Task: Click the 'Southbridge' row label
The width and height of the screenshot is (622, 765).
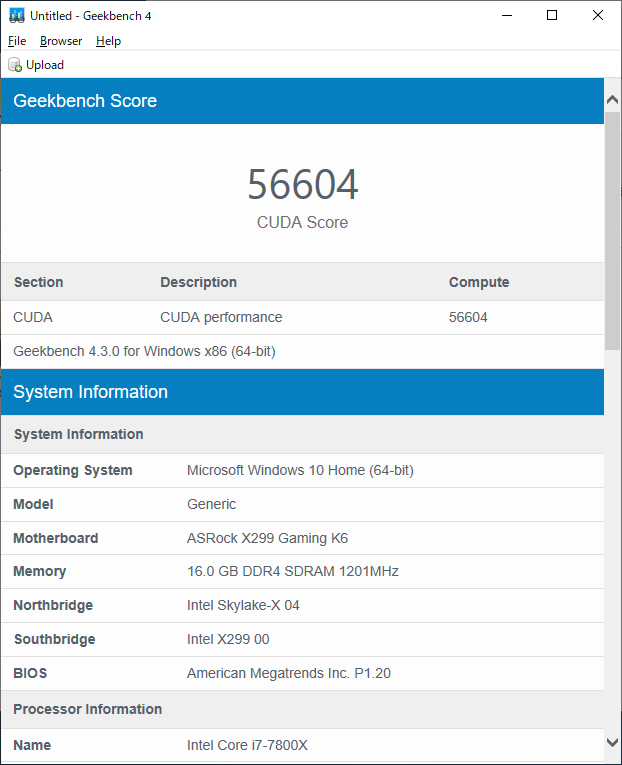Action: (55, 639)
